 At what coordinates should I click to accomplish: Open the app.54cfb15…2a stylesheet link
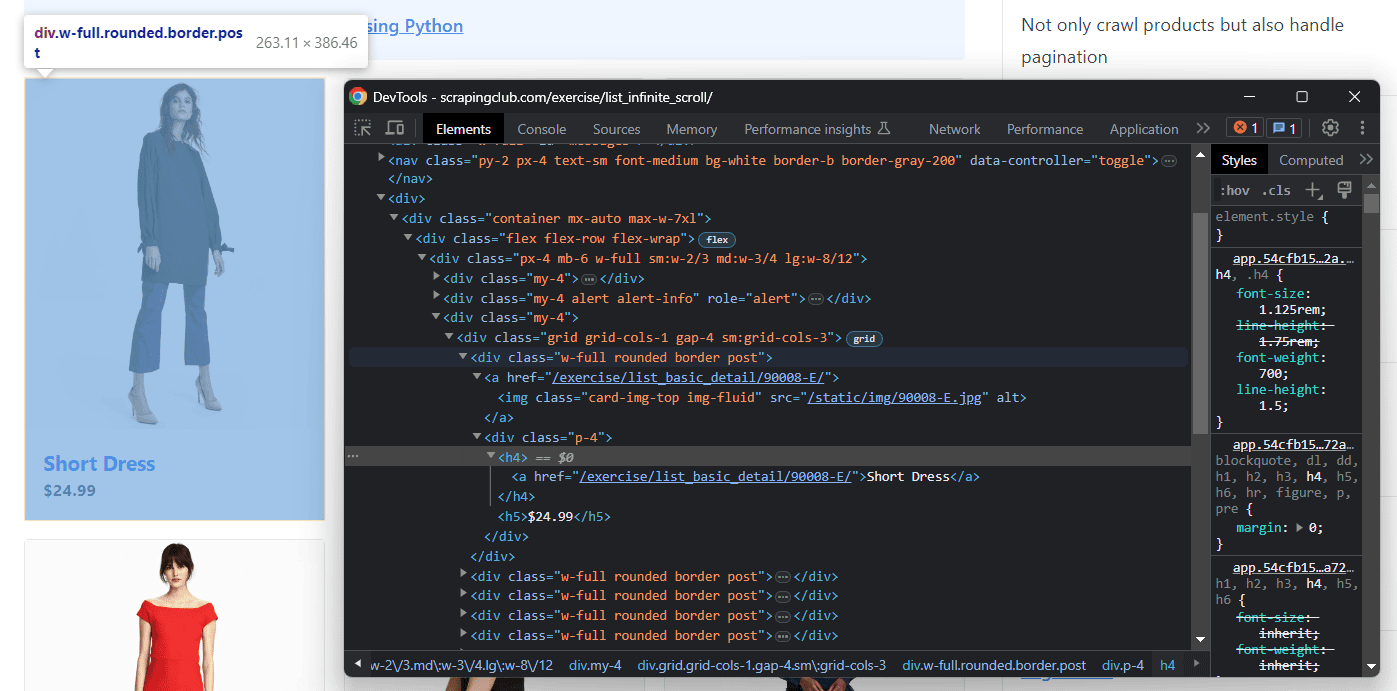[x=1293, y=258]
